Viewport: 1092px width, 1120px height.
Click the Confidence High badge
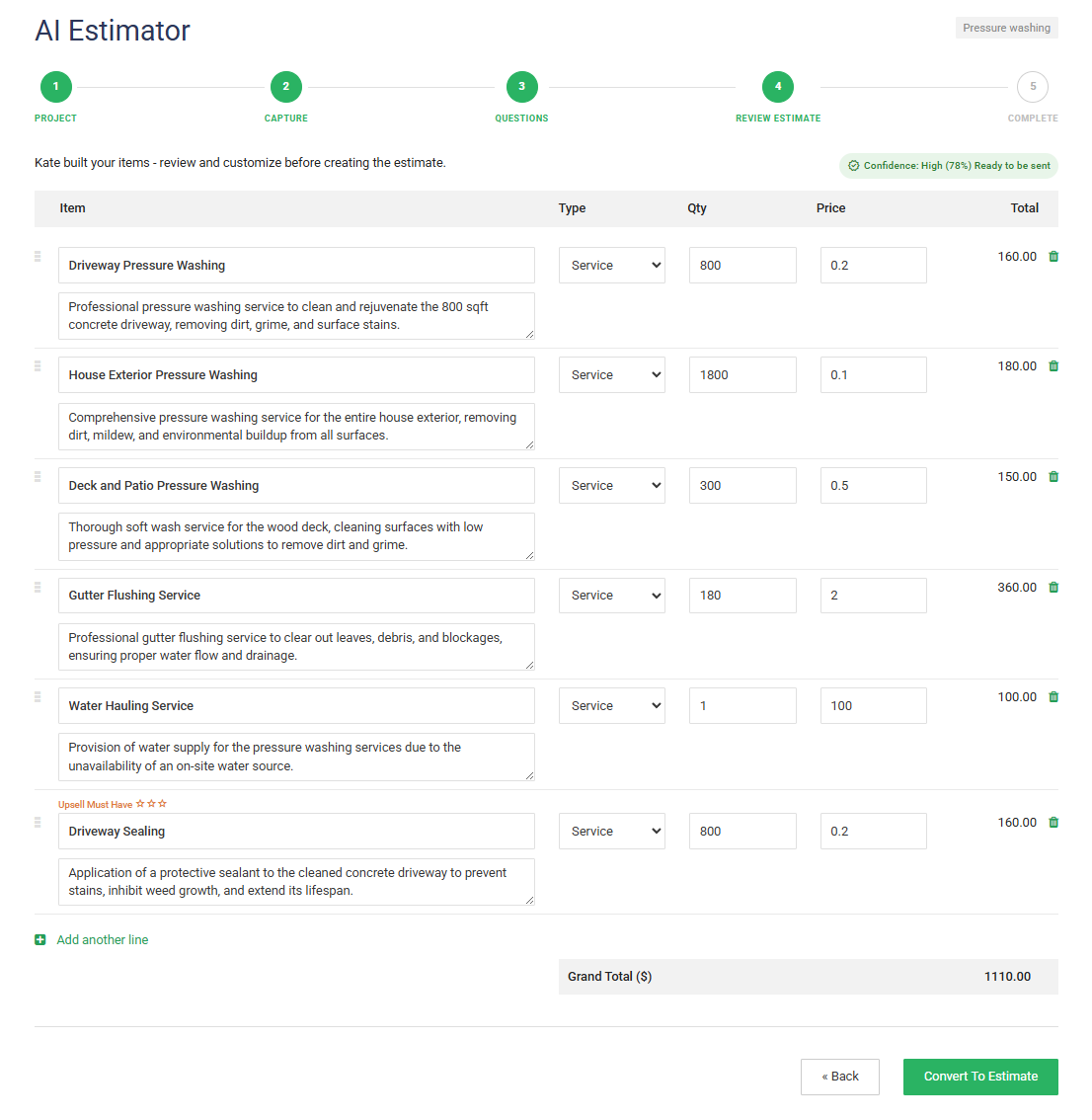pos(949,166)
